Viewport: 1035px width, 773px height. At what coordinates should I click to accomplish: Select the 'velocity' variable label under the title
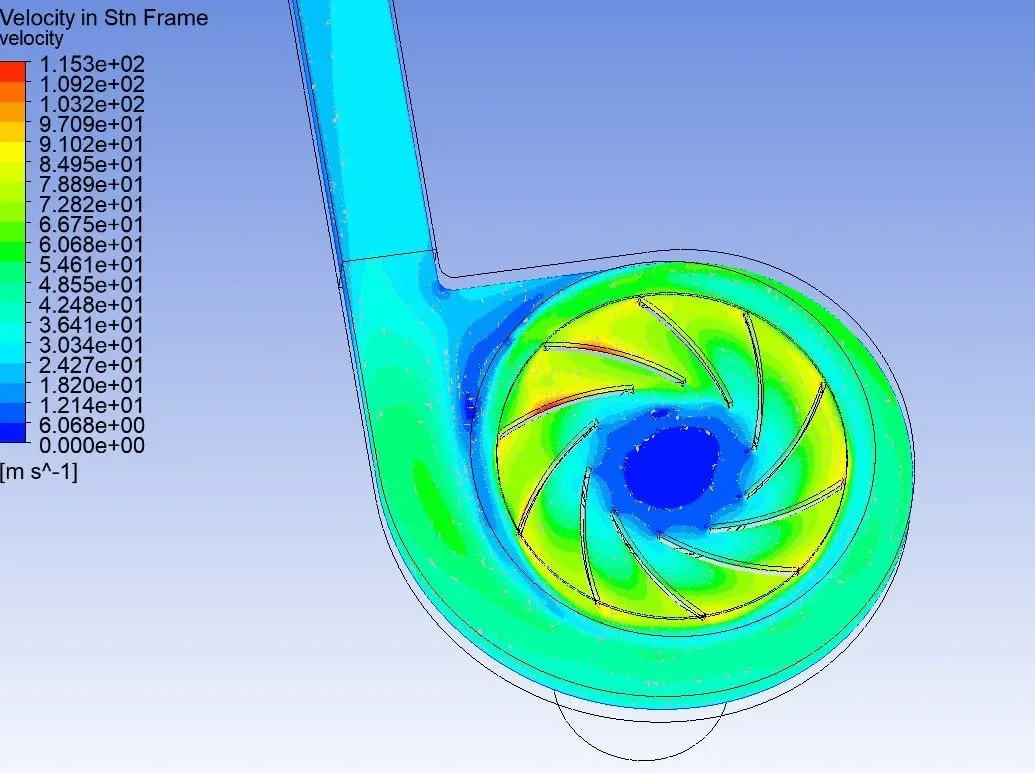(32, 39)
